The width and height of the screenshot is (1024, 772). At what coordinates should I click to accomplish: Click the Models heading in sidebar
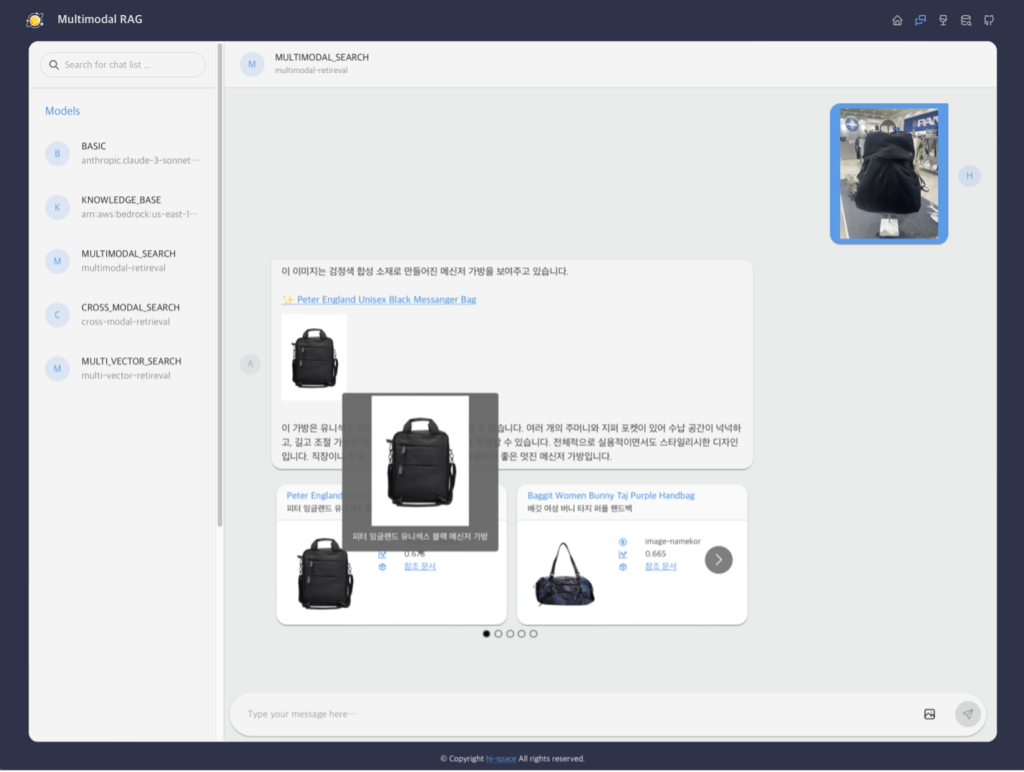tap(63, 111)
